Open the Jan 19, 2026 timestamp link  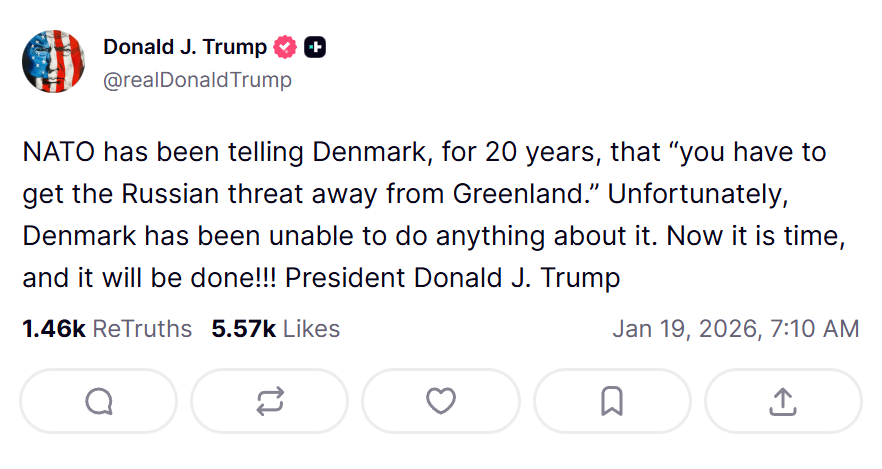click(735, 329)
